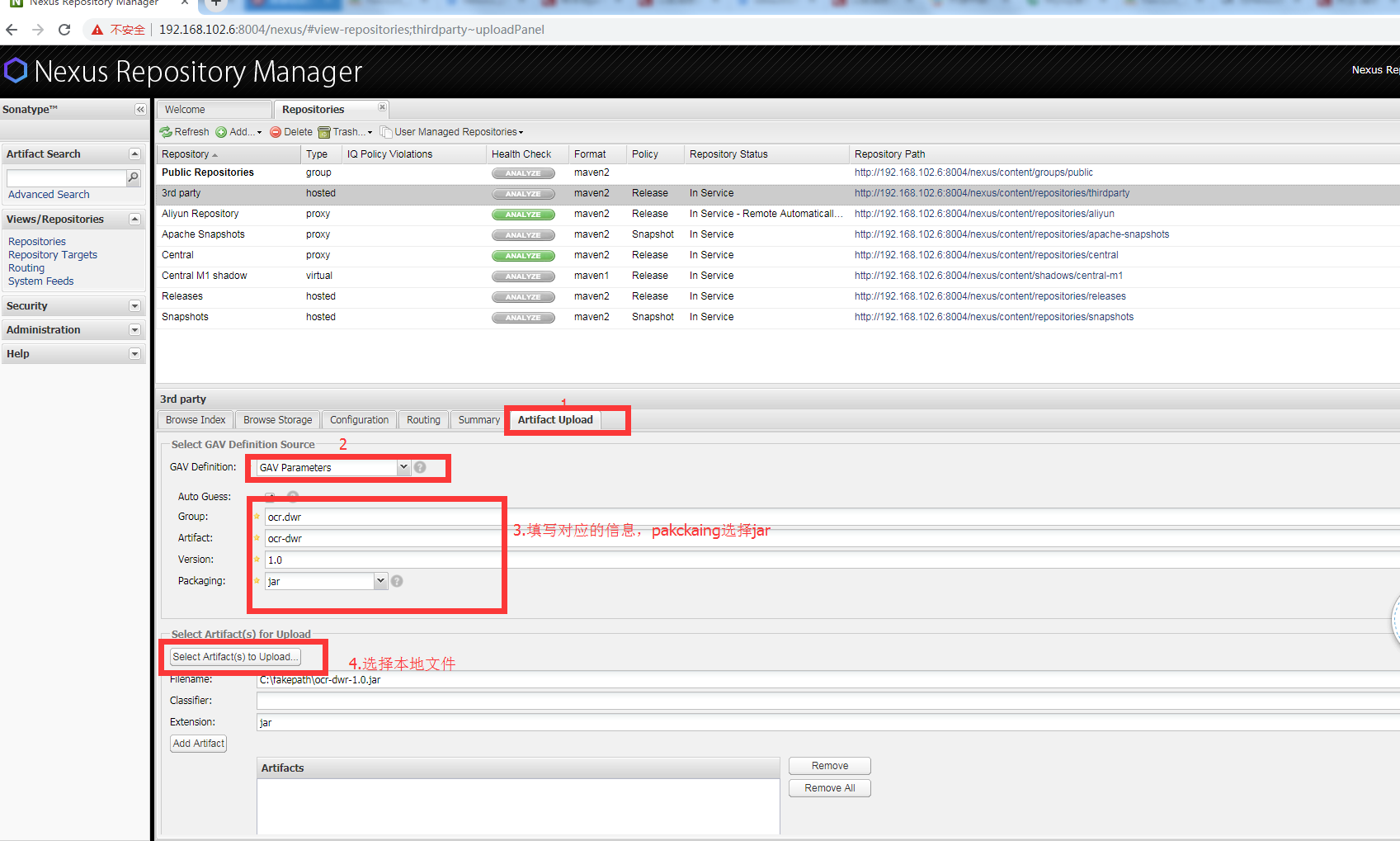This screenshot has height=841, width=1400.
Task: Click help icon next to Auto Guess
Action: [293, 496]
